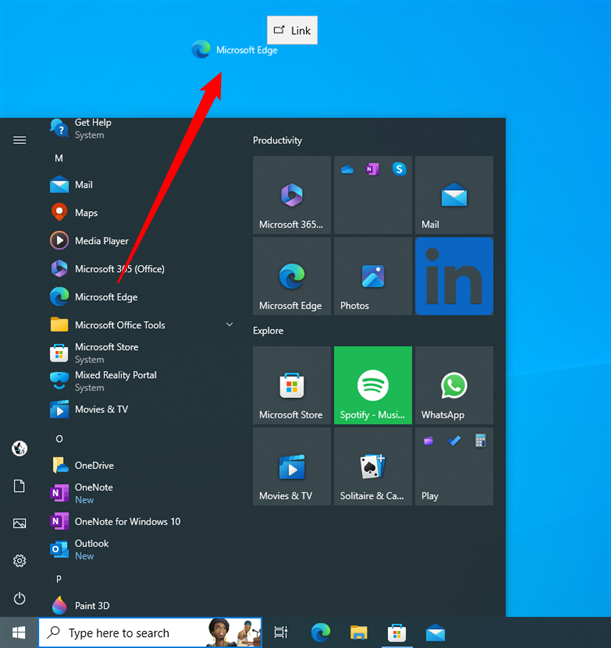The width and height of the screenshot is (611, 648).
Task: Open Media Player in the app list
Action: click(x=141, y=241)
